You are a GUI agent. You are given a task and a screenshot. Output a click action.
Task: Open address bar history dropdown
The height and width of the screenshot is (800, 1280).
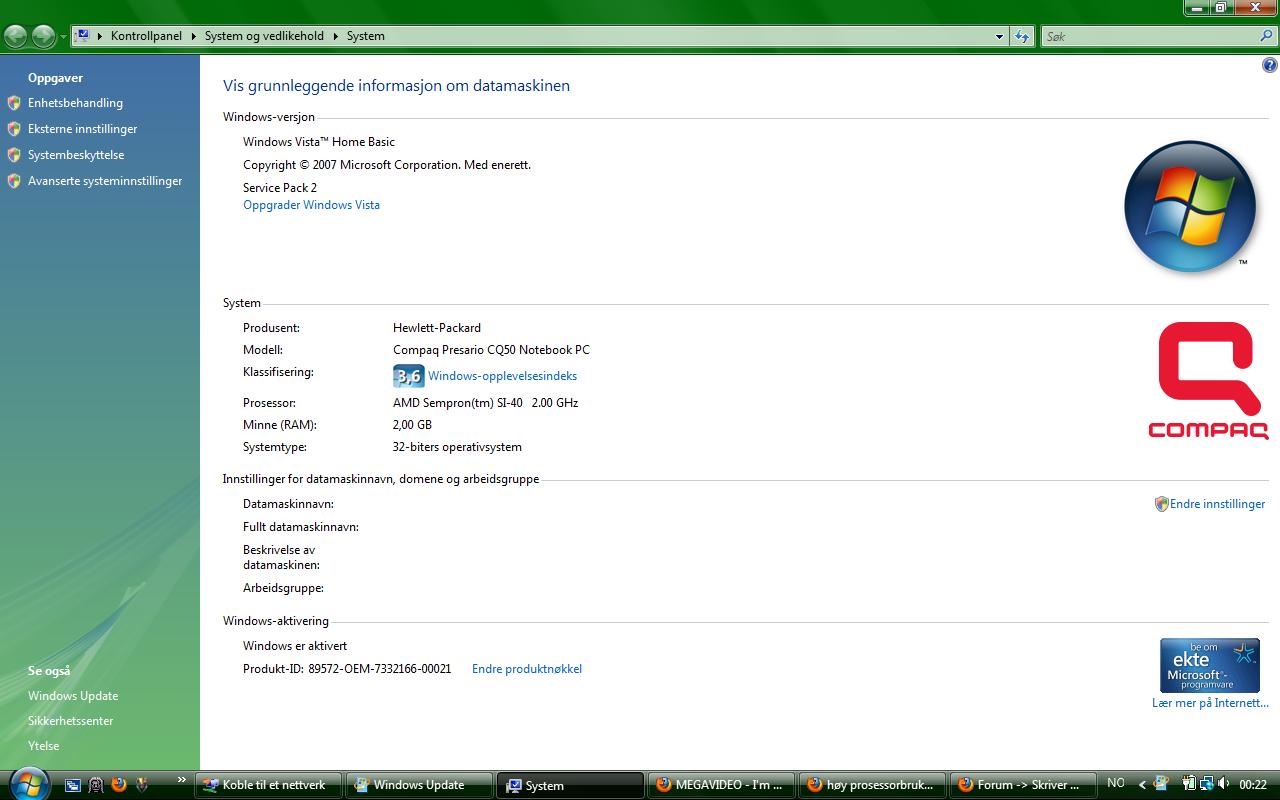[x=999, y=36]
